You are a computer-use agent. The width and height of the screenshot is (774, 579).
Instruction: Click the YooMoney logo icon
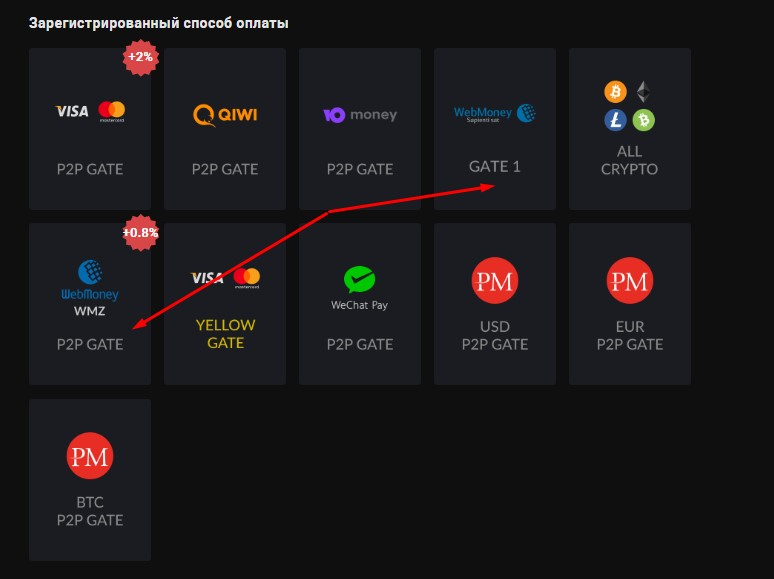coord(360,115)
